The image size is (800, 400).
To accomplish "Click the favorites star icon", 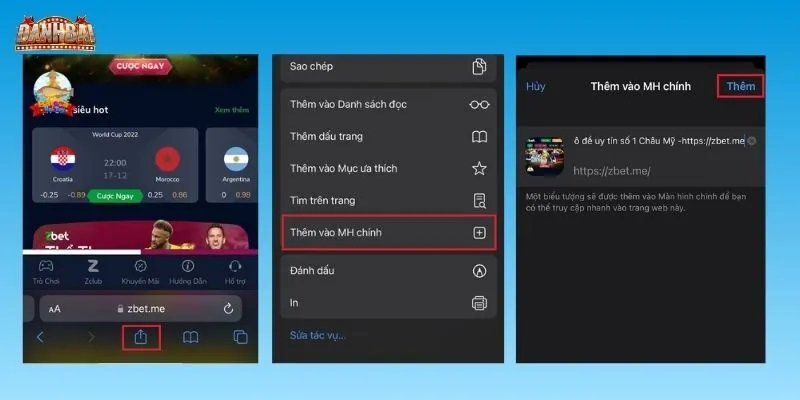I will [479, 168].
